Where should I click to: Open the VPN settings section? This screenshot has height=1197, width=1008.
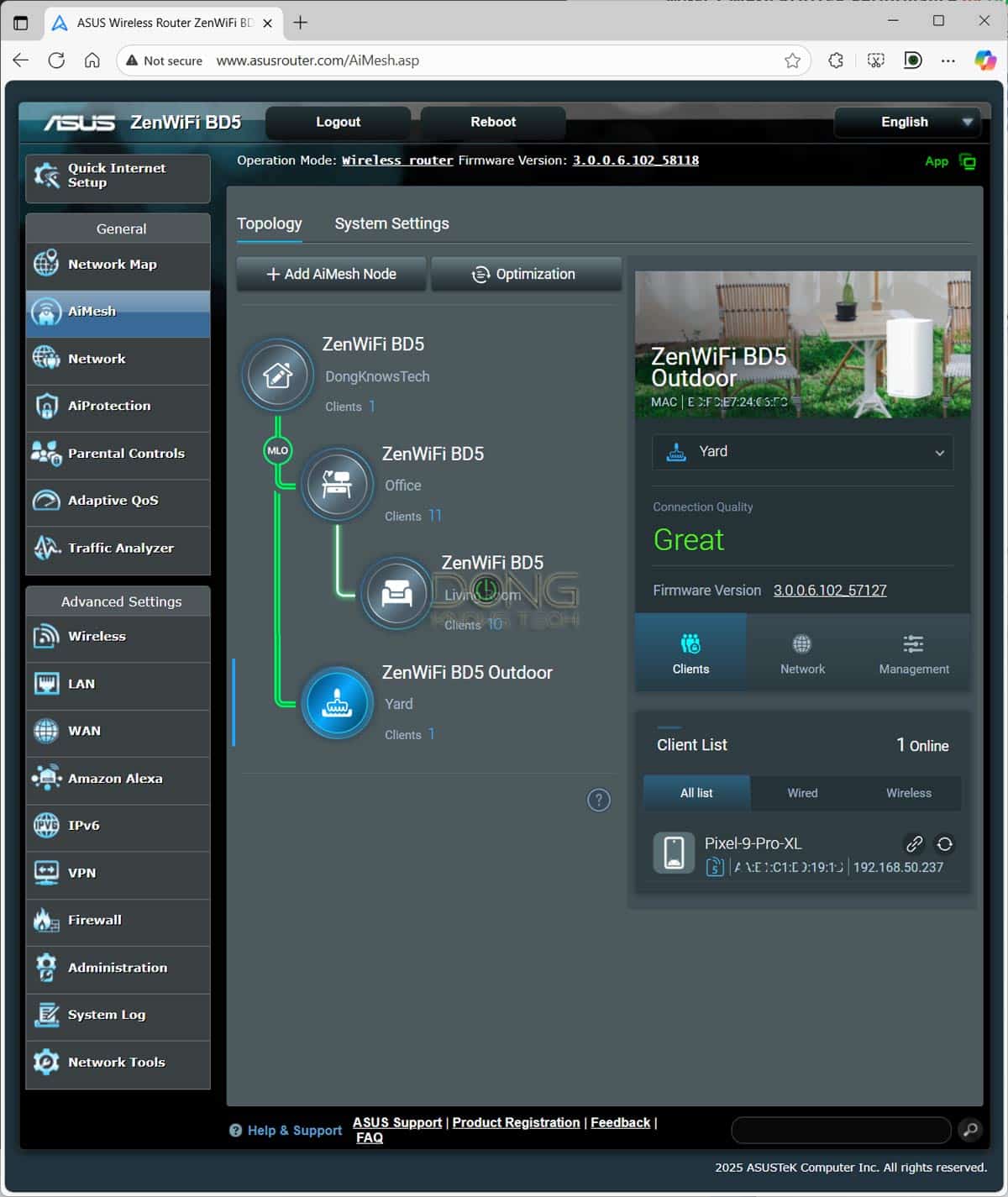(81, 873)
